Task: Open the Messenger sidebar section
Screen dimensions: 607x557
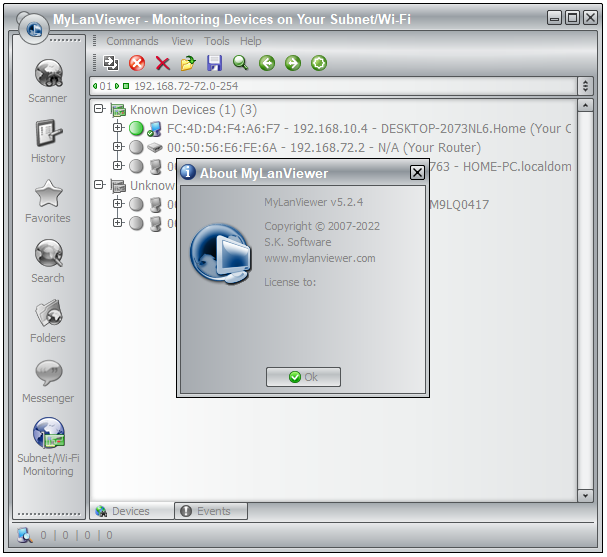Action: 48,381
